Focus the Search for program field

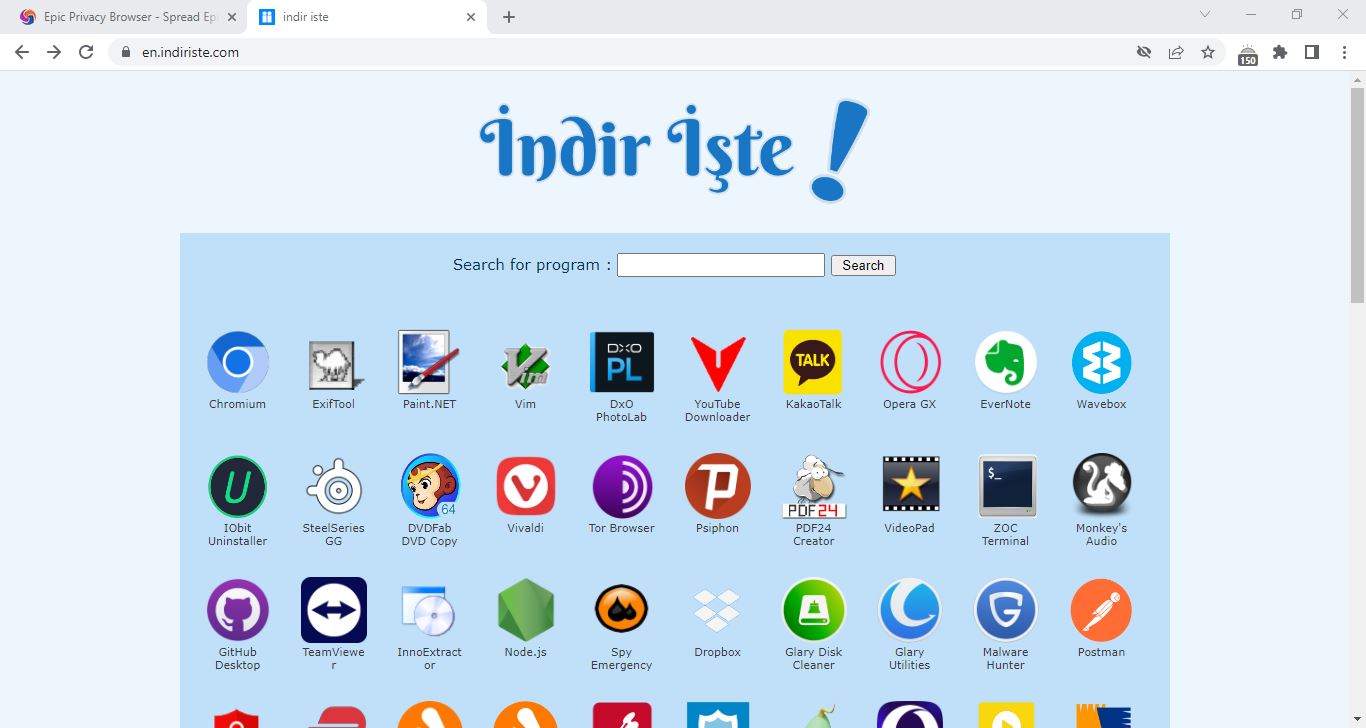point(721,265)
